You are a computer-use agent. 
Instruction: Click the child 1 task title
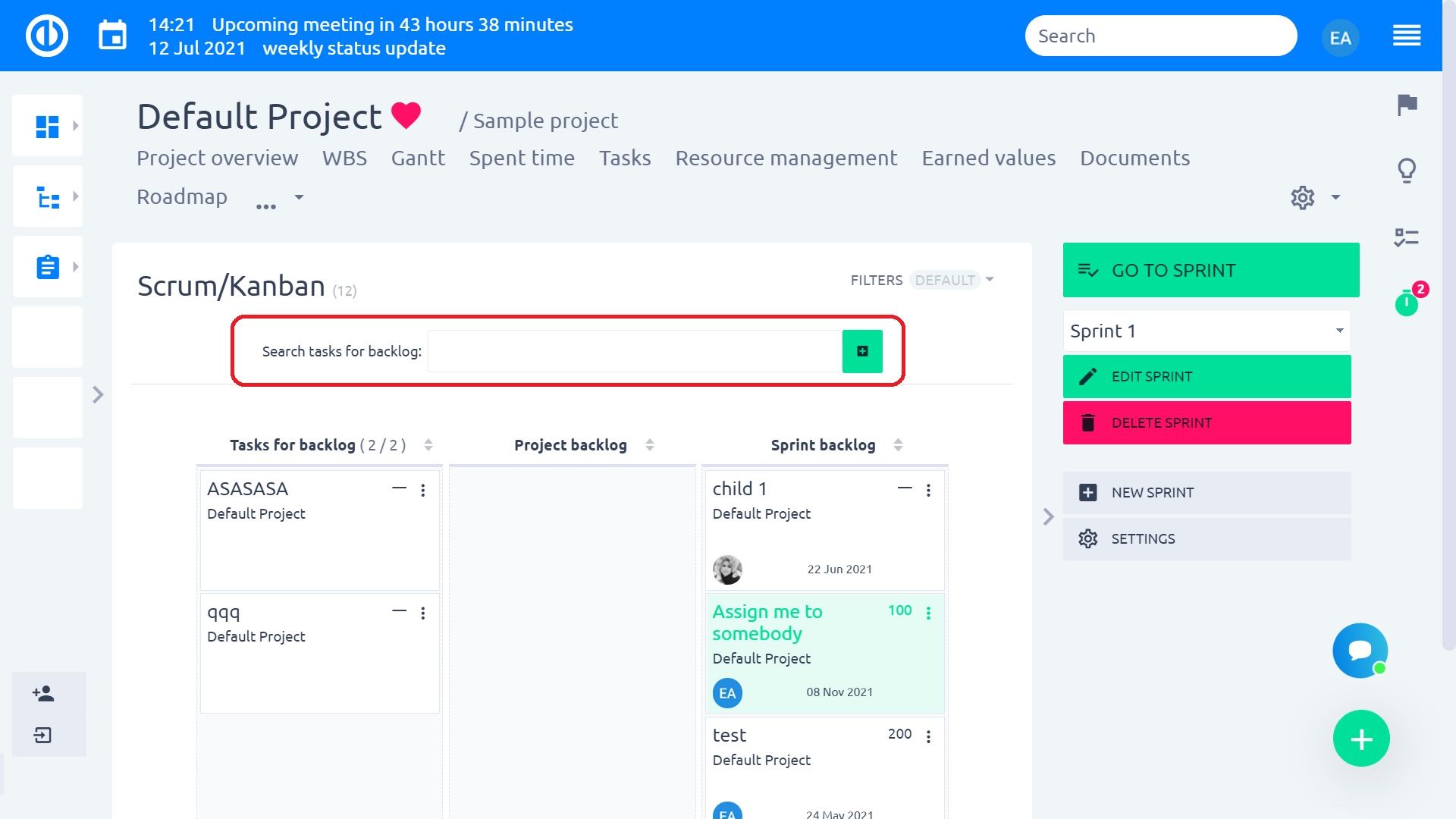(x=739, y=489)
